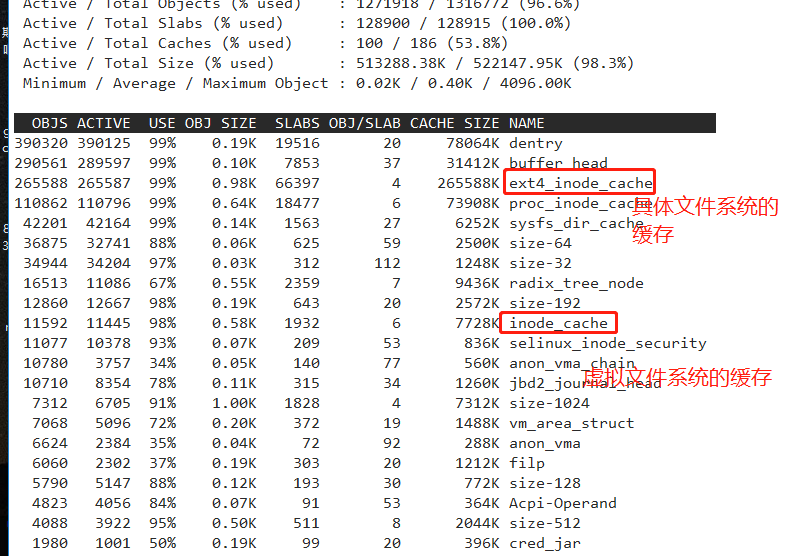The height and width of the screenshot is (556, 791).
Task: Click the inode_cache entry
Action: [x=558, y=323]
